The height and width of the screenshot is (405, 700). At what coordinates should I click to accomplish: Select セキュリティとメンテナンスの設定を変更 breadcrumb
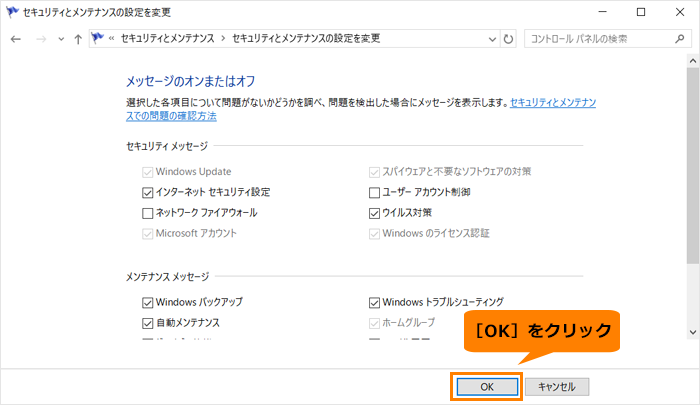306,39
